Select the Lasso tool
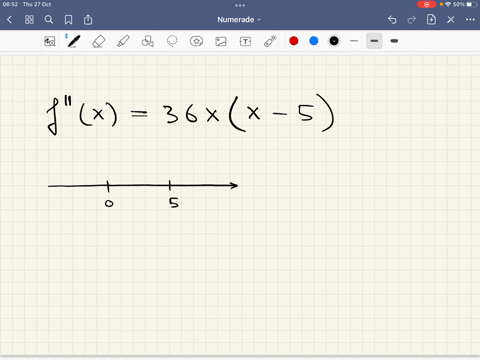This screenshot has width=480, height=360. pos(172,41)
